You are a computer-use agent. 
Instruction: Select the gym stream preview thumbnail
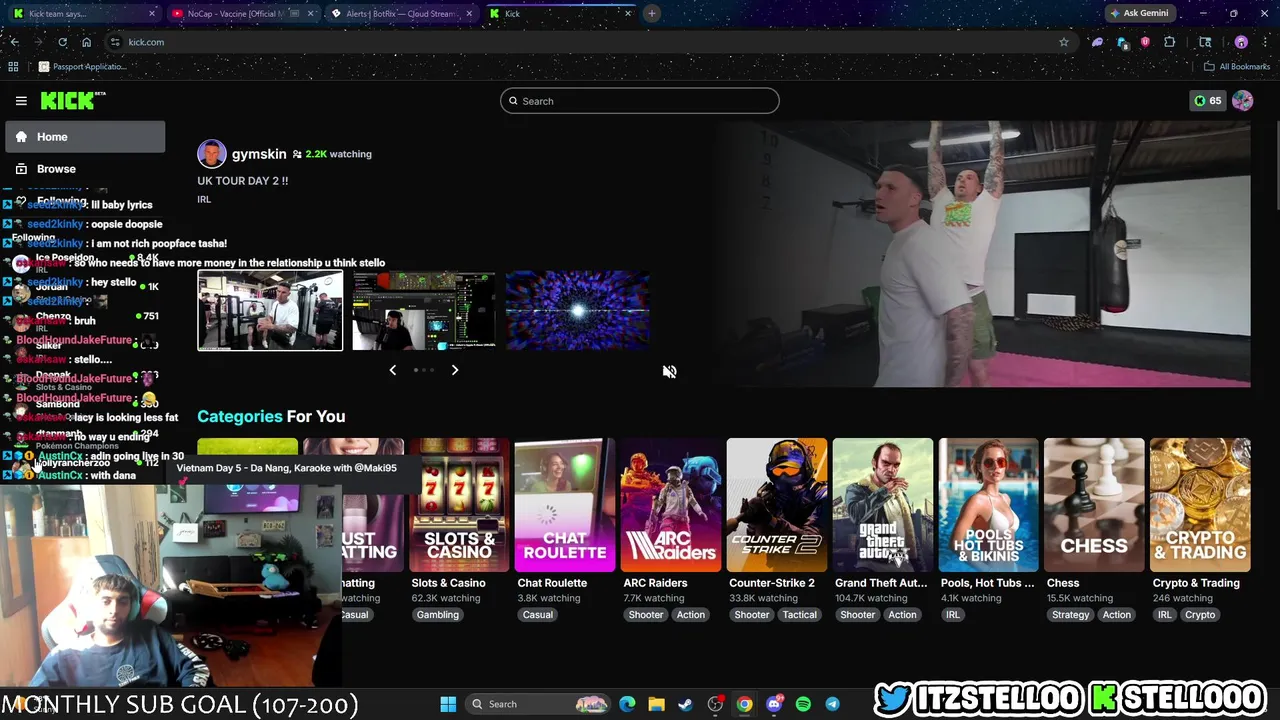[x=270, y=310]
